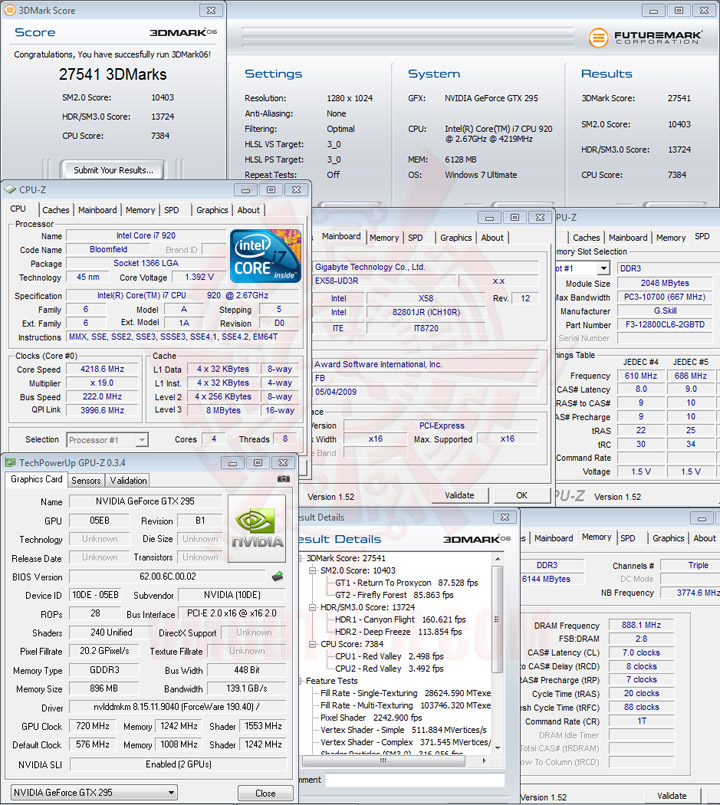Click the BIOS save chip icon in GPU-Z
The image size is (720, 805).
click(x=278, y=576)
